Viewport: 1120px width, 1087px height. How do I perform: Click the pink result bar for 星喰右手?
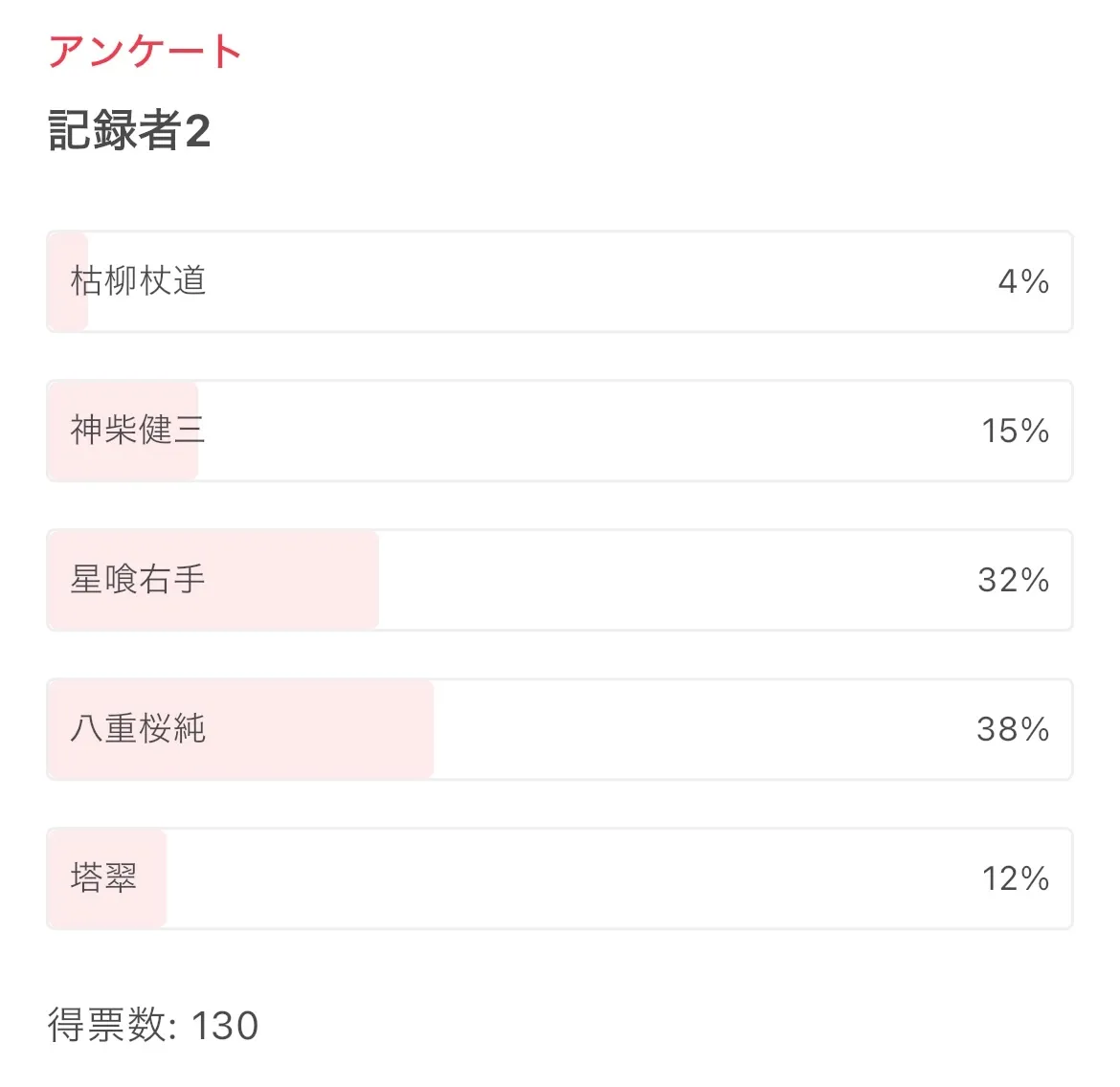click(x=287, y=580)
